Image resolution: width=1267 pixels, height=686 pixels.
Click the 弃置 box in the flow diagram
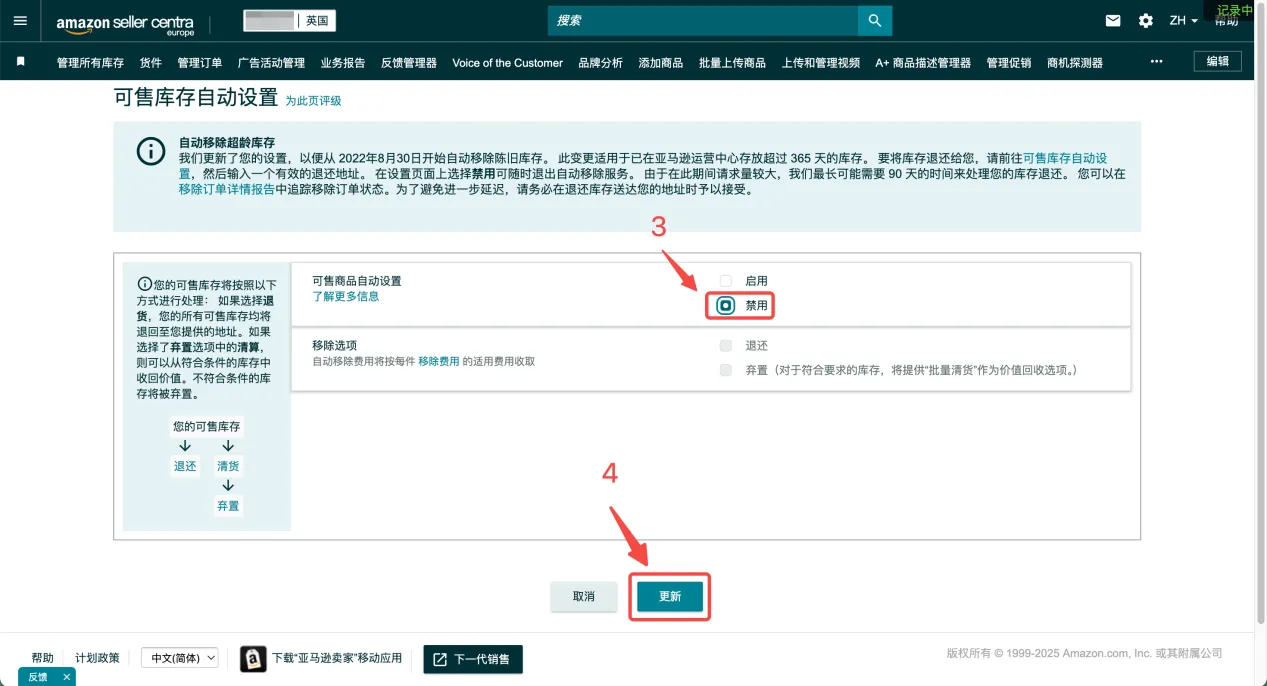click(x=228, y=506)
